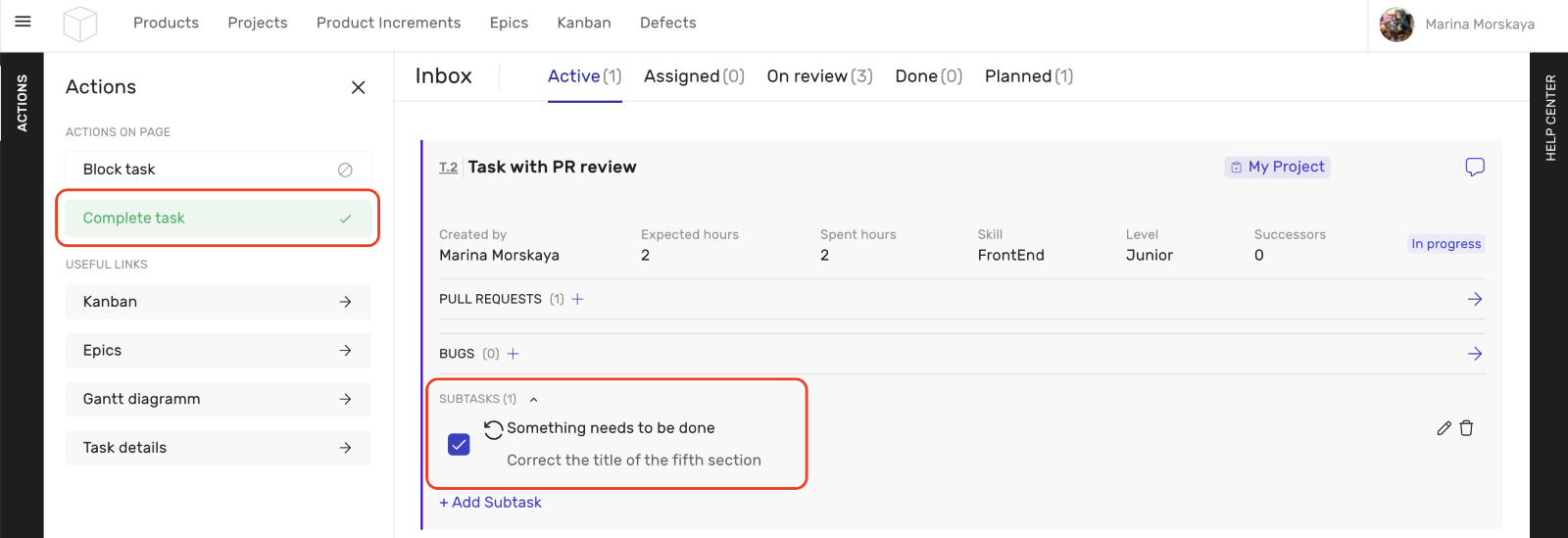1568x538 pixels.
Task: Open the Kanban menu in top navigation
Action: 583,23
